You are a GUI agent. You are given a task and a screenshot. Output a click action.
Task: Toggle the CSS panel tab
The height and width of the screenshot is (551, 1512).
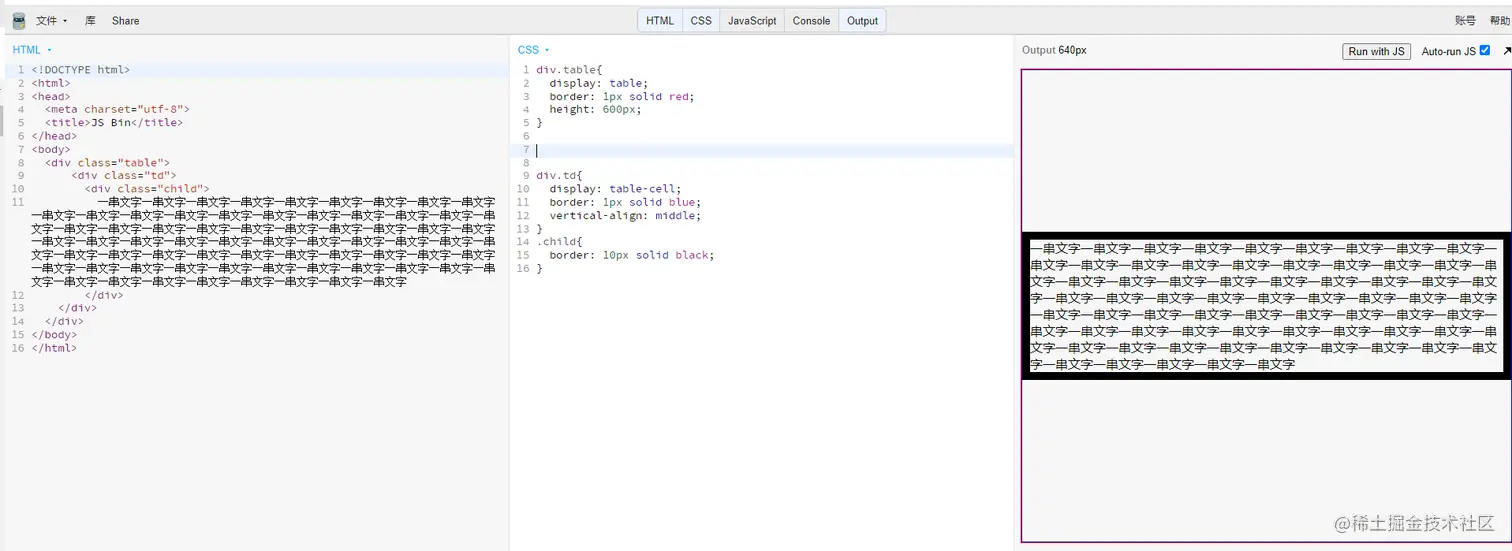[x=701, y=21]
